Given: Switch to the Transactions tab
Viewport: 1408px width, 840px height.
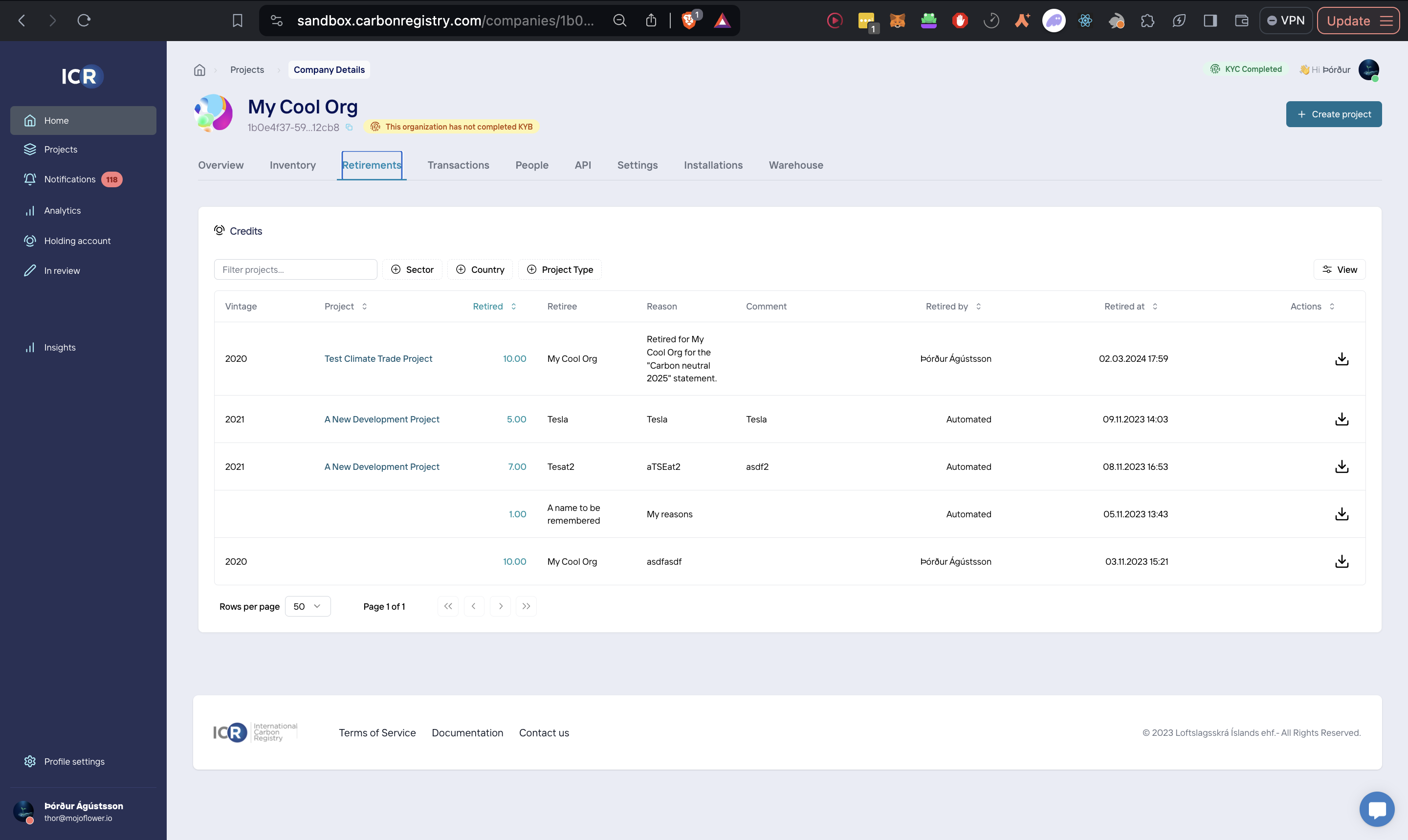Looking at the screenshot, I should [x=458, y=165].
